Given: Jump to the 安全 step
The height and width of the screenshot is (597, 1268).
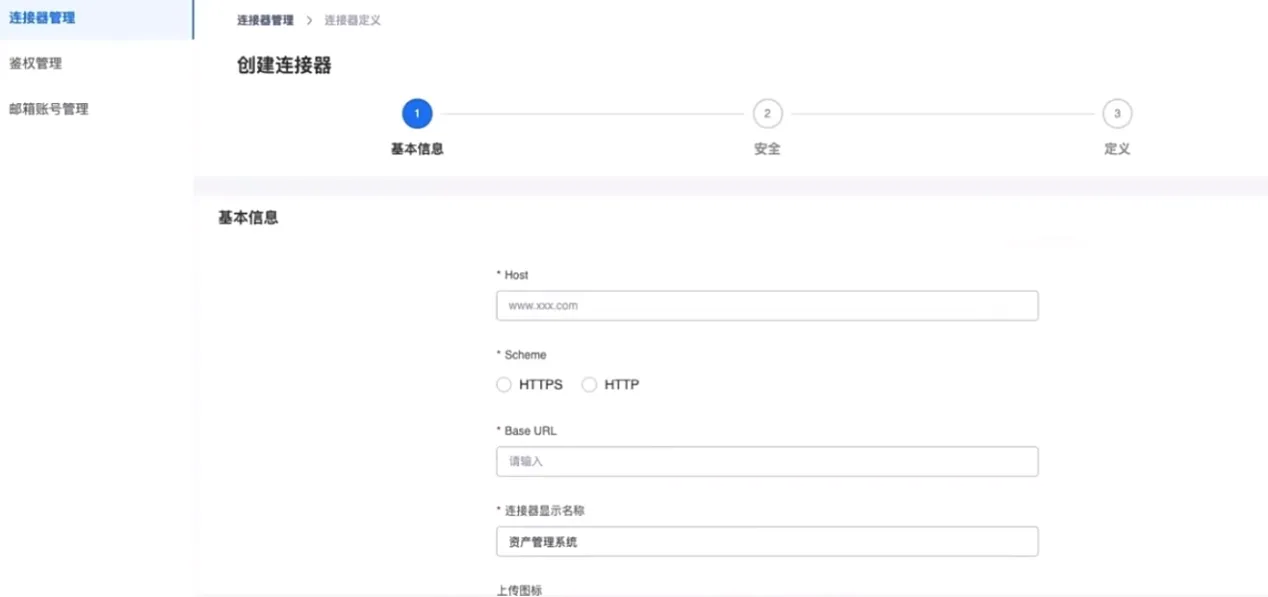Looking at the screenshot, I should tap(767, 147).
